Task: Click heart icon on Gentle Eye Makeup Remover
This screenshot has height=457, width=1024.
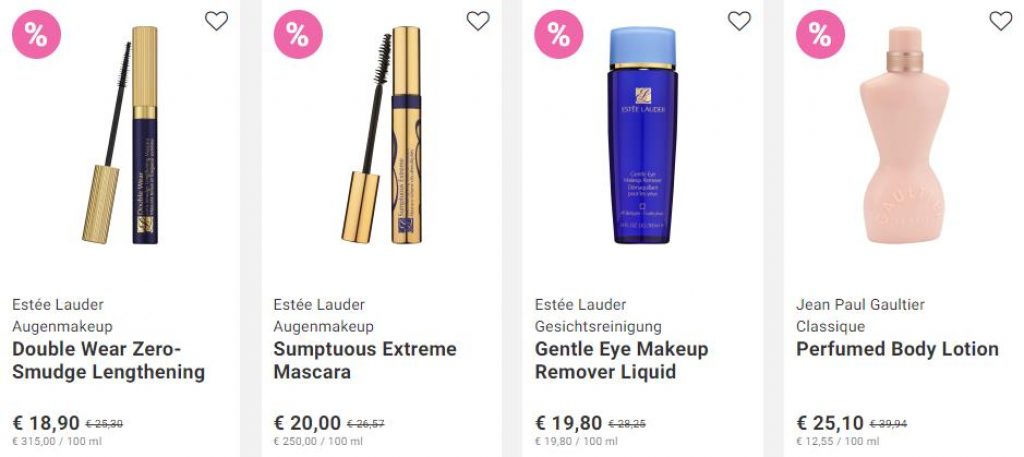Action: (x=739, y=21)
